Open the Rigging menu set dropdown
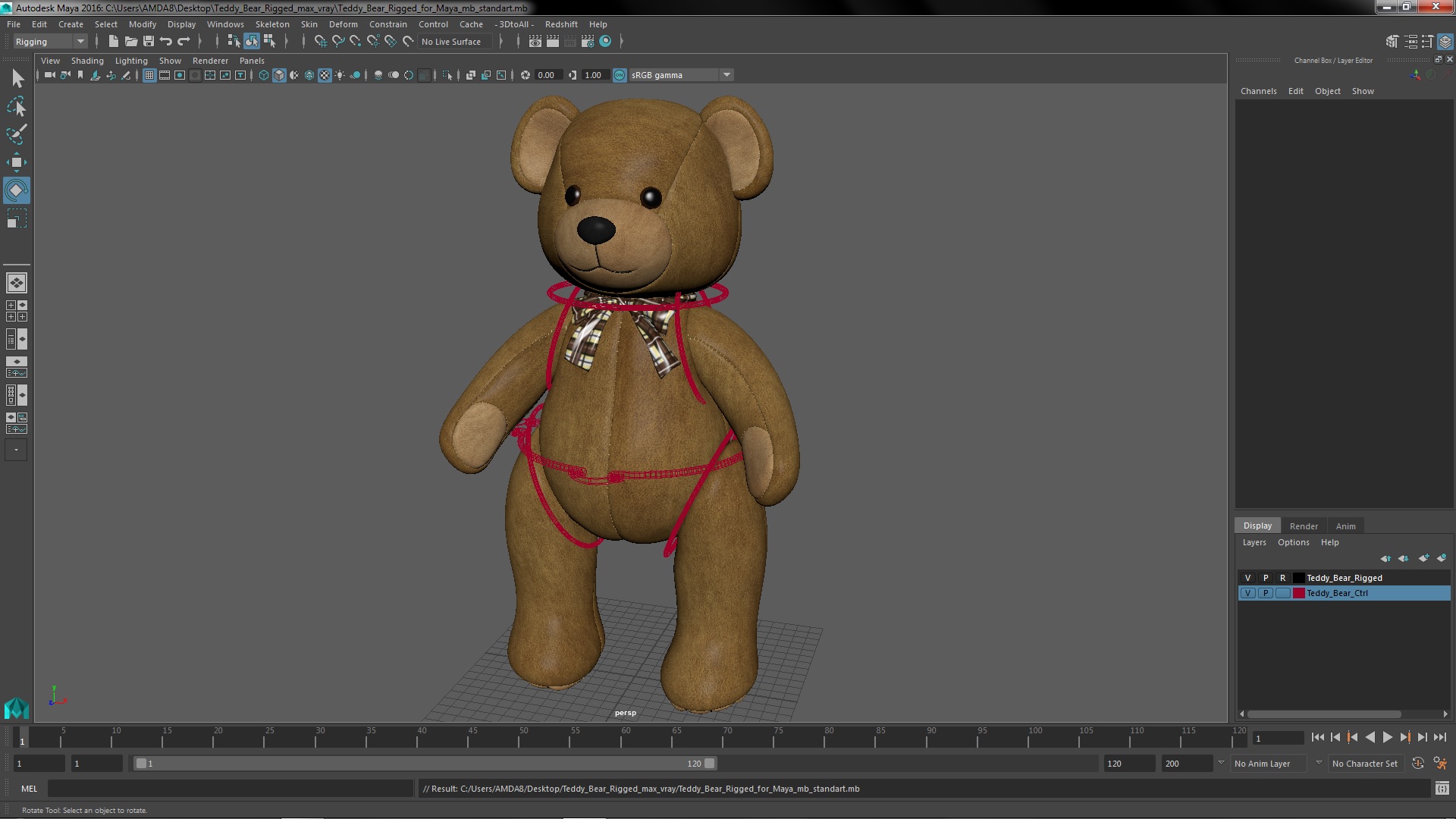This screenshot has height=819, width=1456. click(80, 42)
